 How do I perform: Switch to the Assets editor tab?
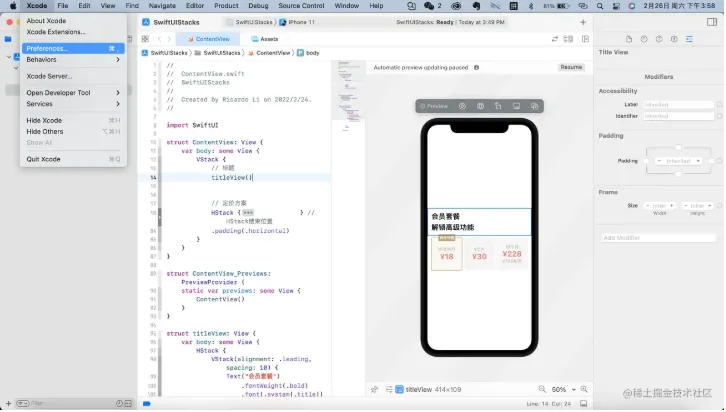click(x=265, y=39)
